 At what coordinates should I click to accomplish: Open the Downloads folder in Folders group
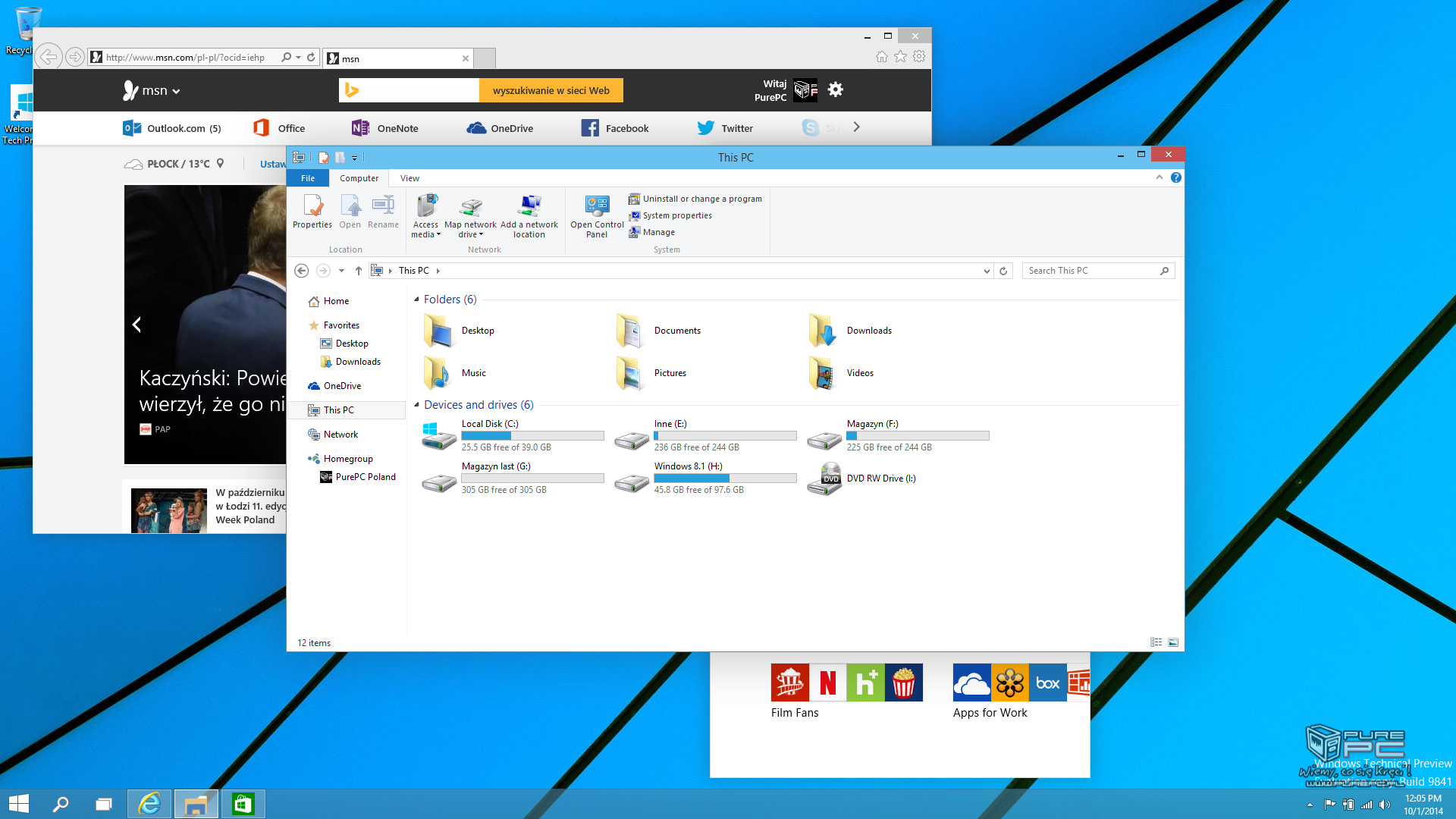pyautogui.click(x=850, y=331)
